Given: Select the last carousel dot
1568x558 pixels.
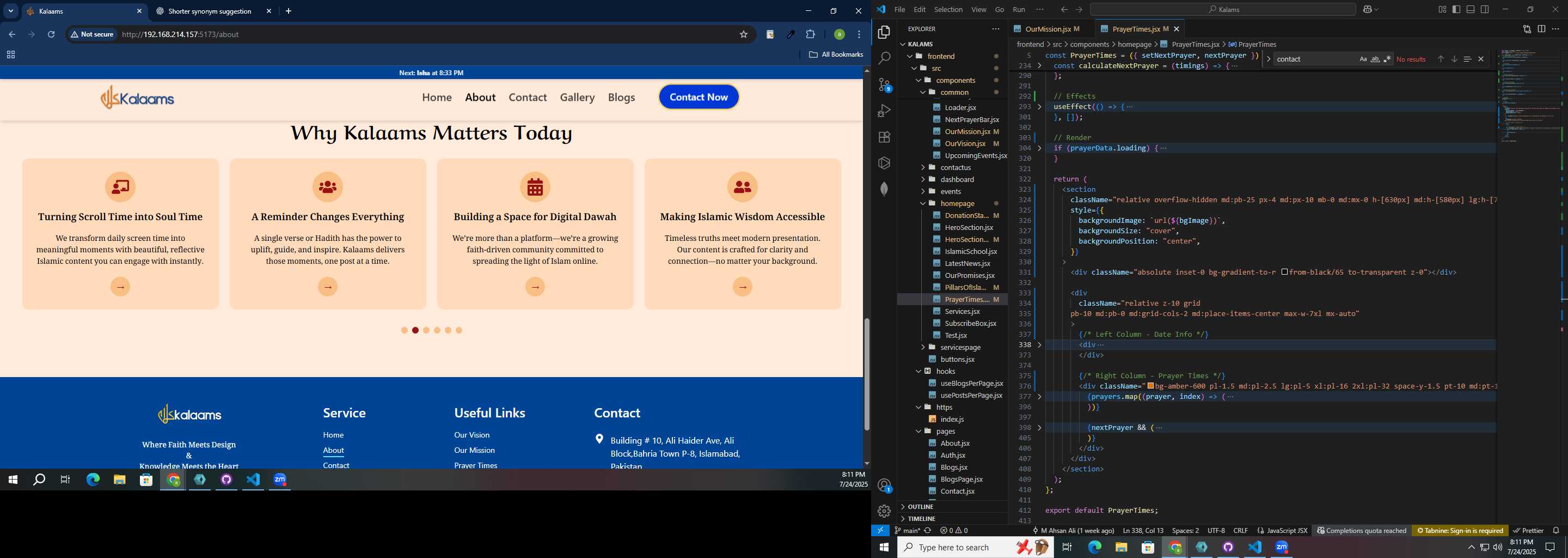Looking at the screenshot, I should [x=459, y=330].
